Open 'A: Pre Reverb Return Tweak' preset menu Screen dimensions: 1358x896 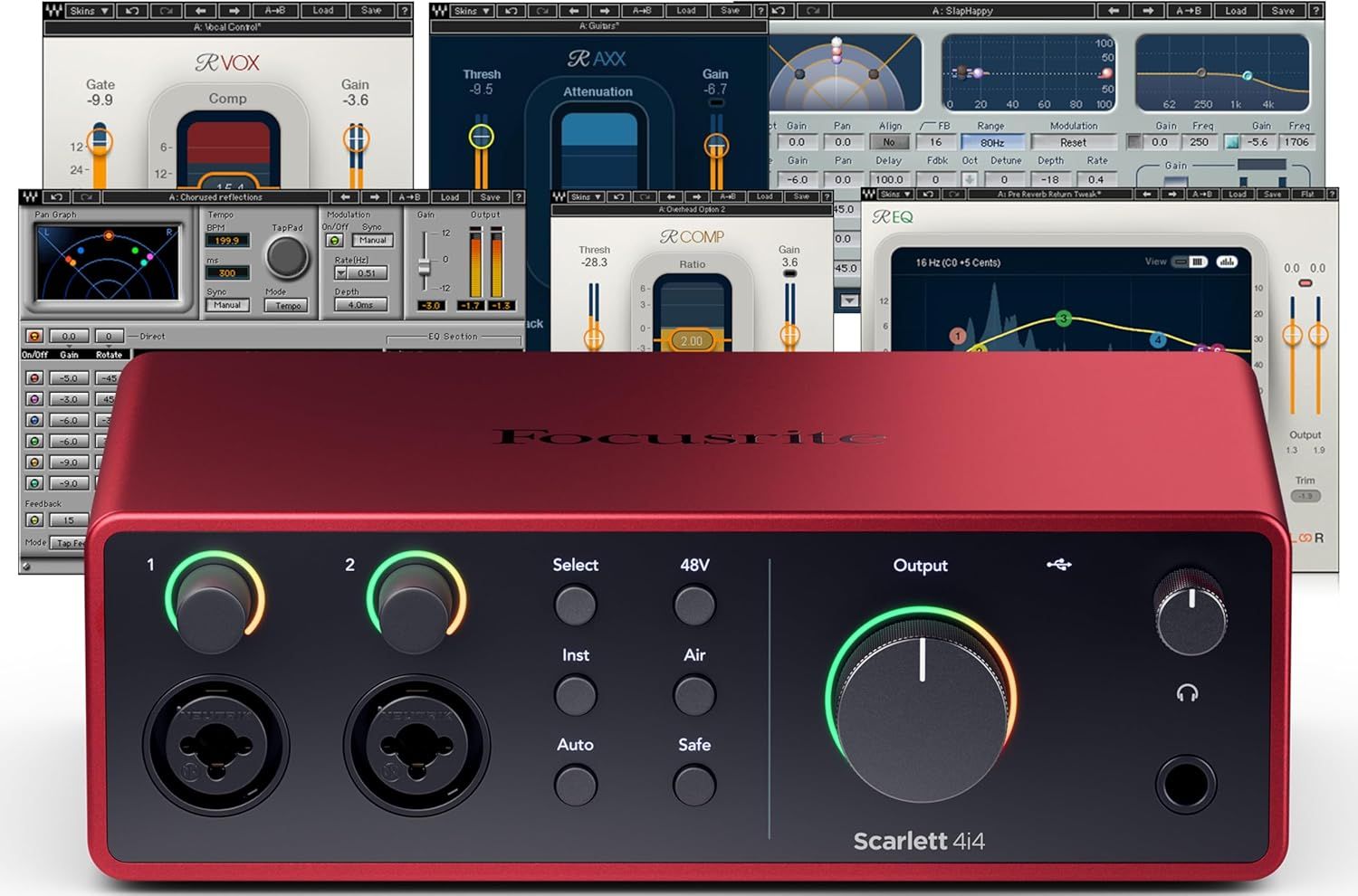[1049, 194]
